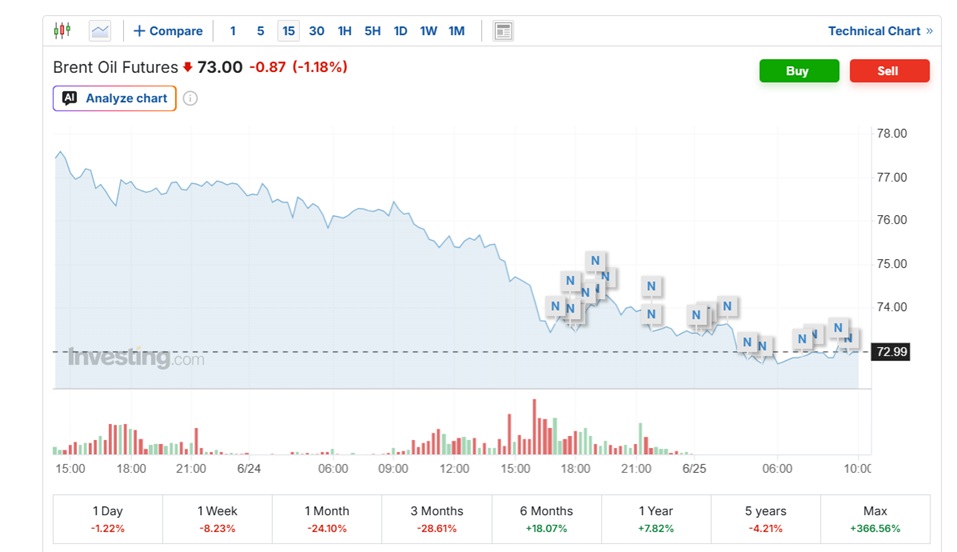The height and width of the screenshot is (552, 957).
Task: Select the 5 years performance range
Action: tap(765, 519)
